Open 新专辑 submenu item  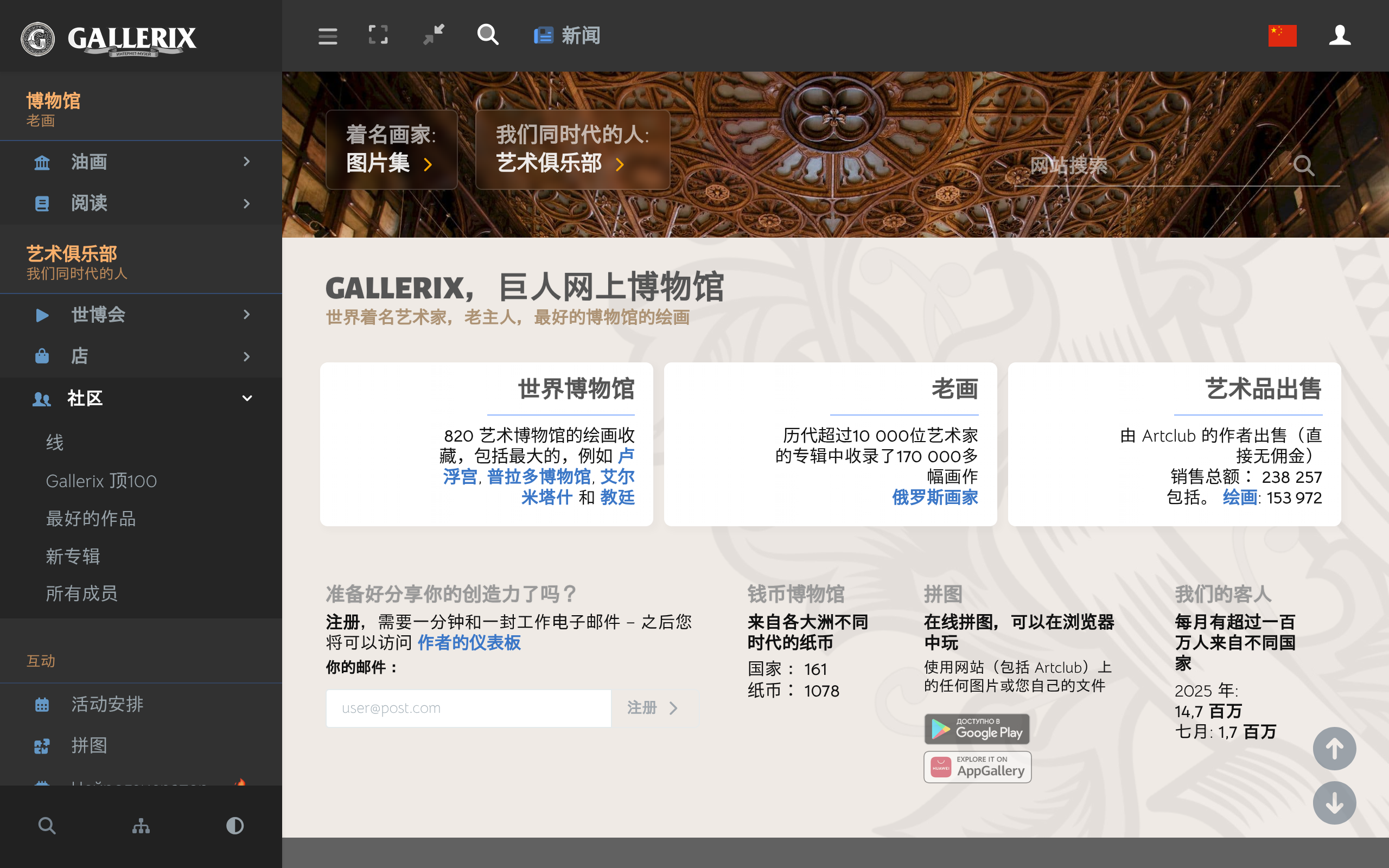point(73,556)
